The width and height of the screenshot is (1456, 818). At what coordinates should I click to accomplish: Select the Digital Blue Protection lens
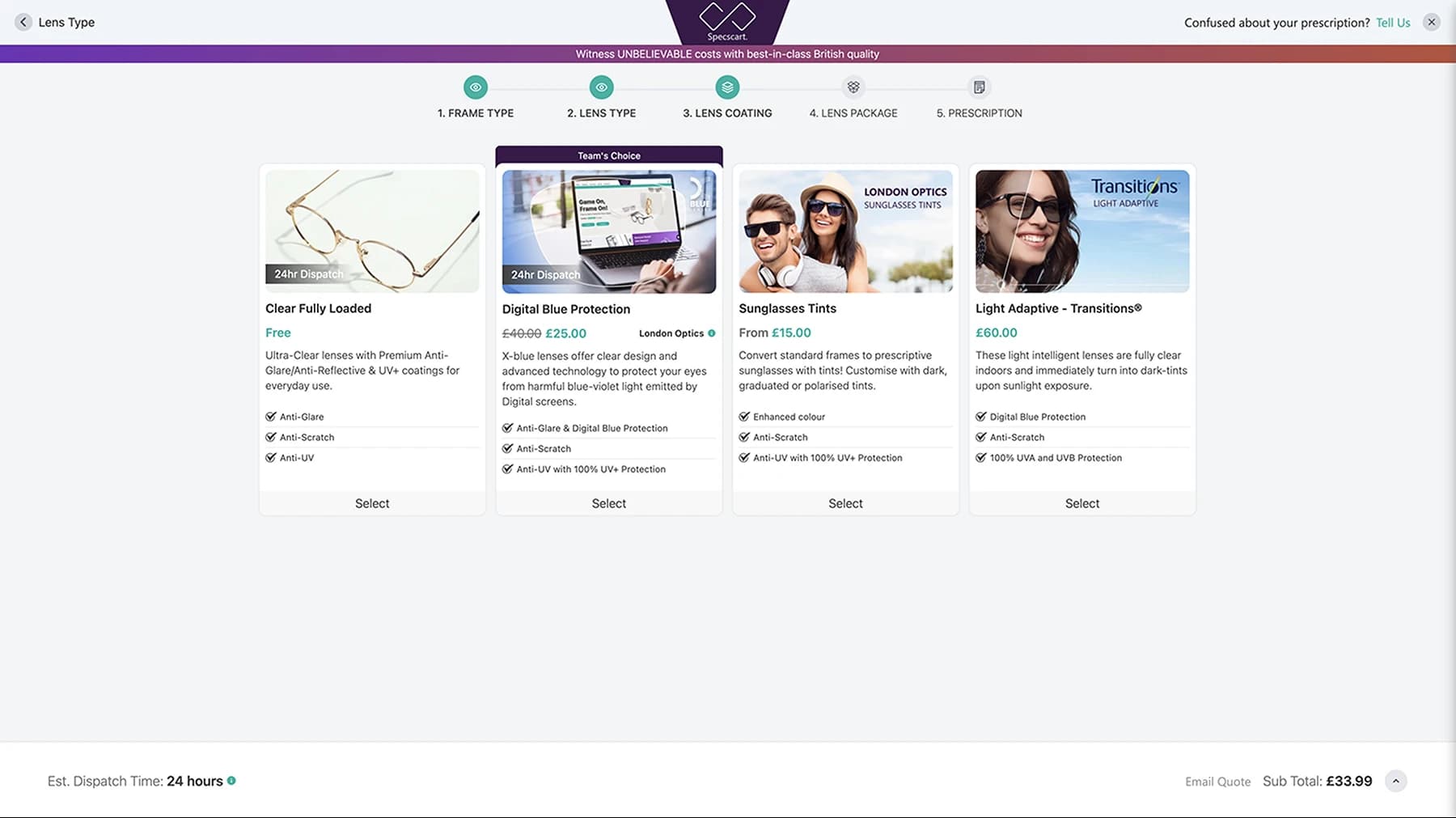point(608,503)
